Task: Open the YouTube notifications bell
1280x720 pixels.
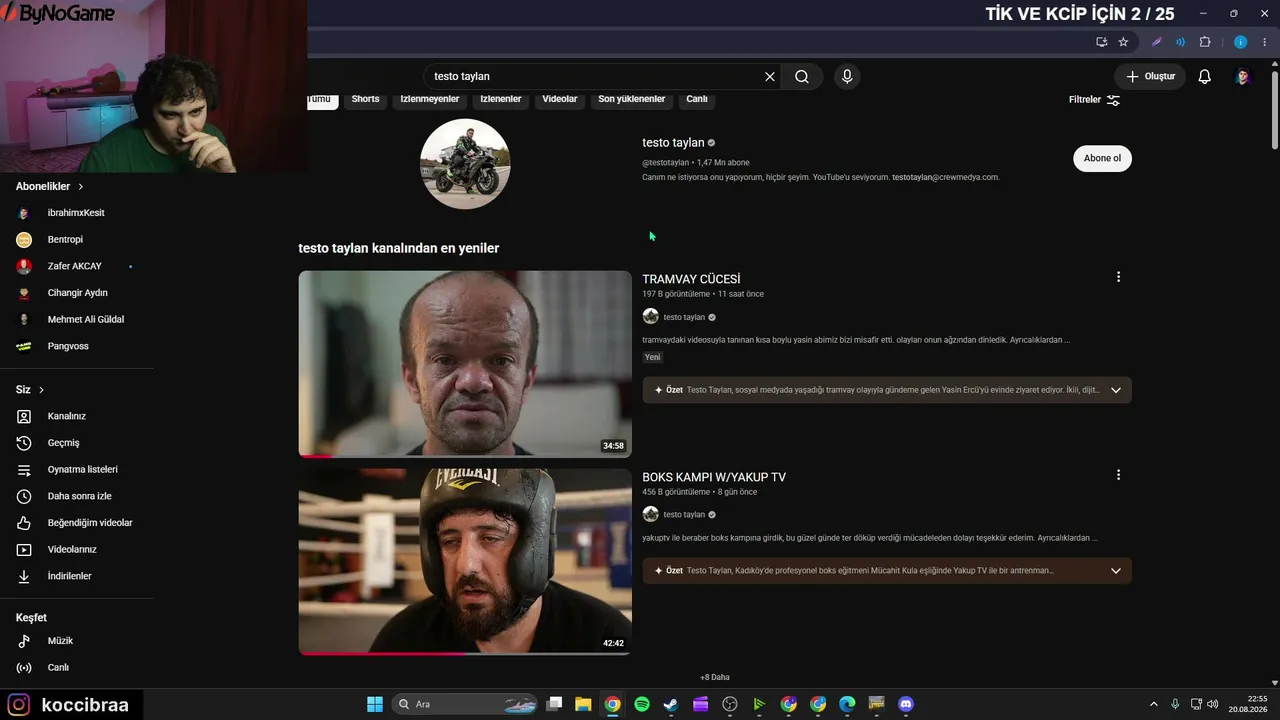Action: point(1205,76)
